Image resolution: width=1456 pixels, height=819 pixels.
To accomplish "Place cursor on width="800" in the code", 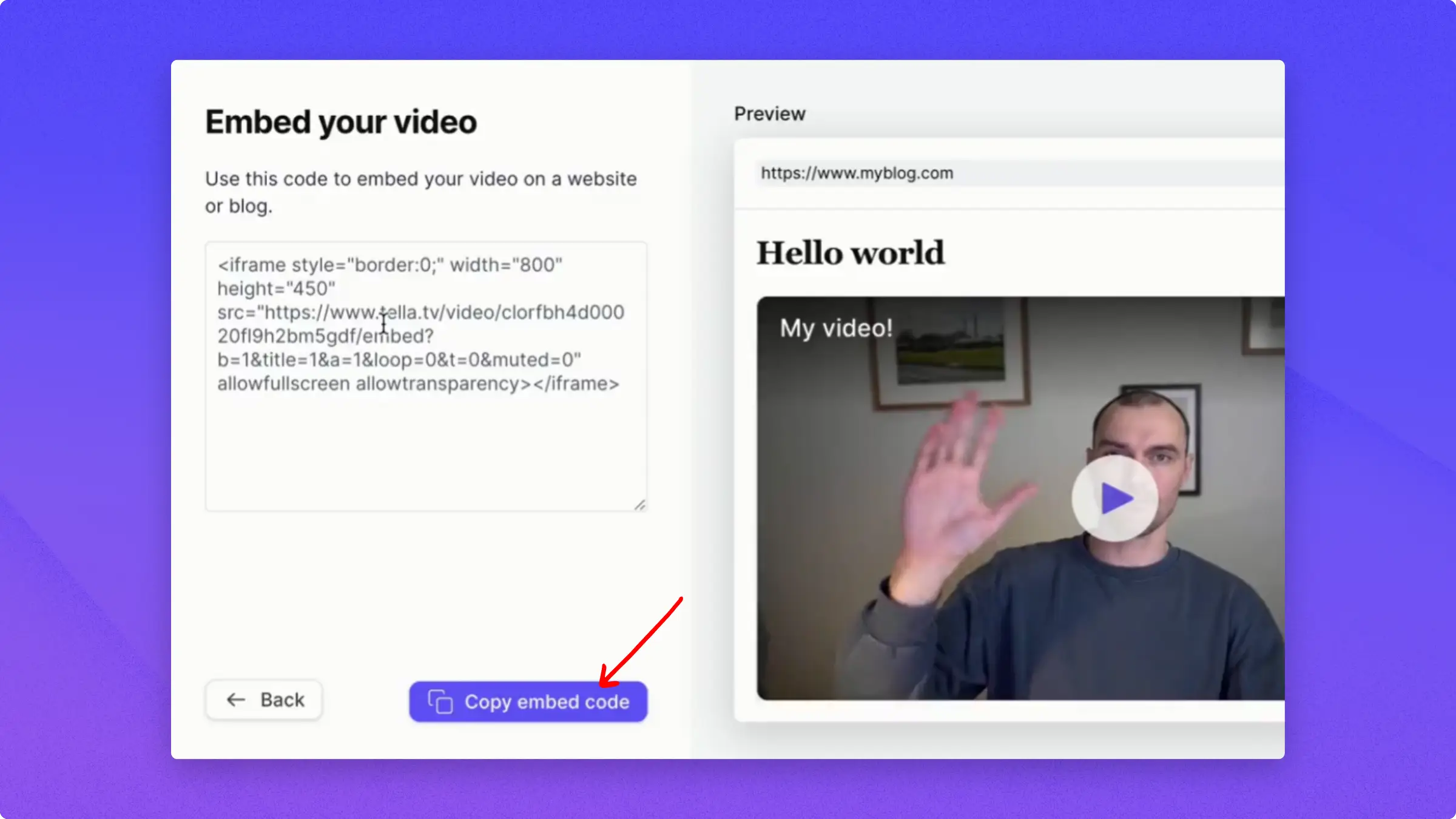I will (506, 265).
